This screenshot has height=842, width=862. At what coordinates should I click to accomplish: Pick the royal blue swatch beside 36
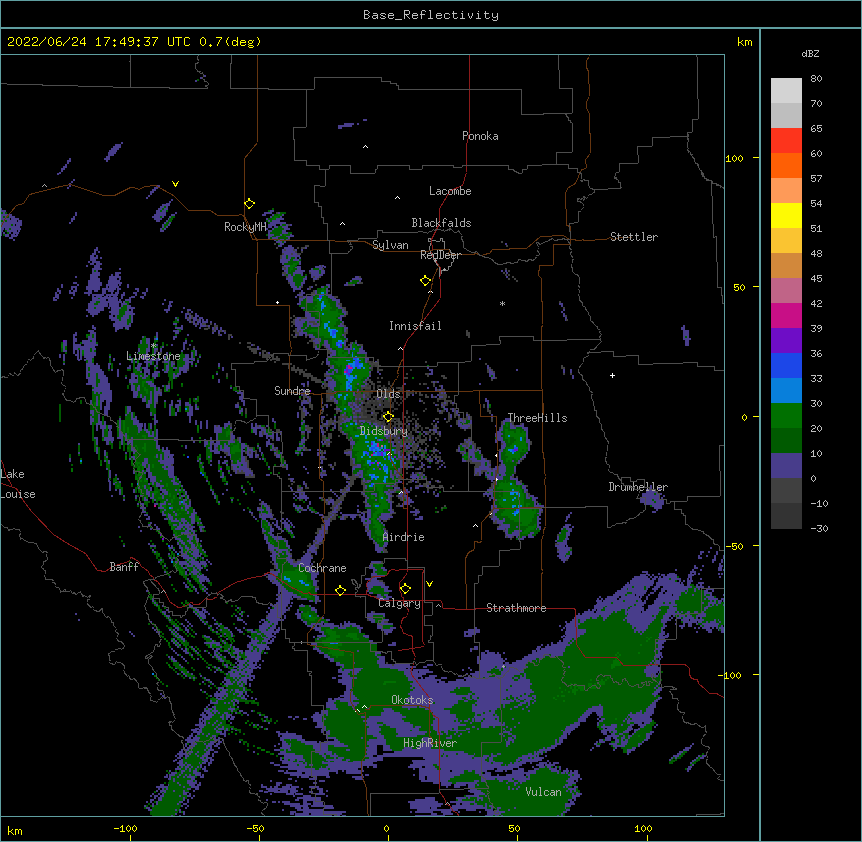coord(786,365)
